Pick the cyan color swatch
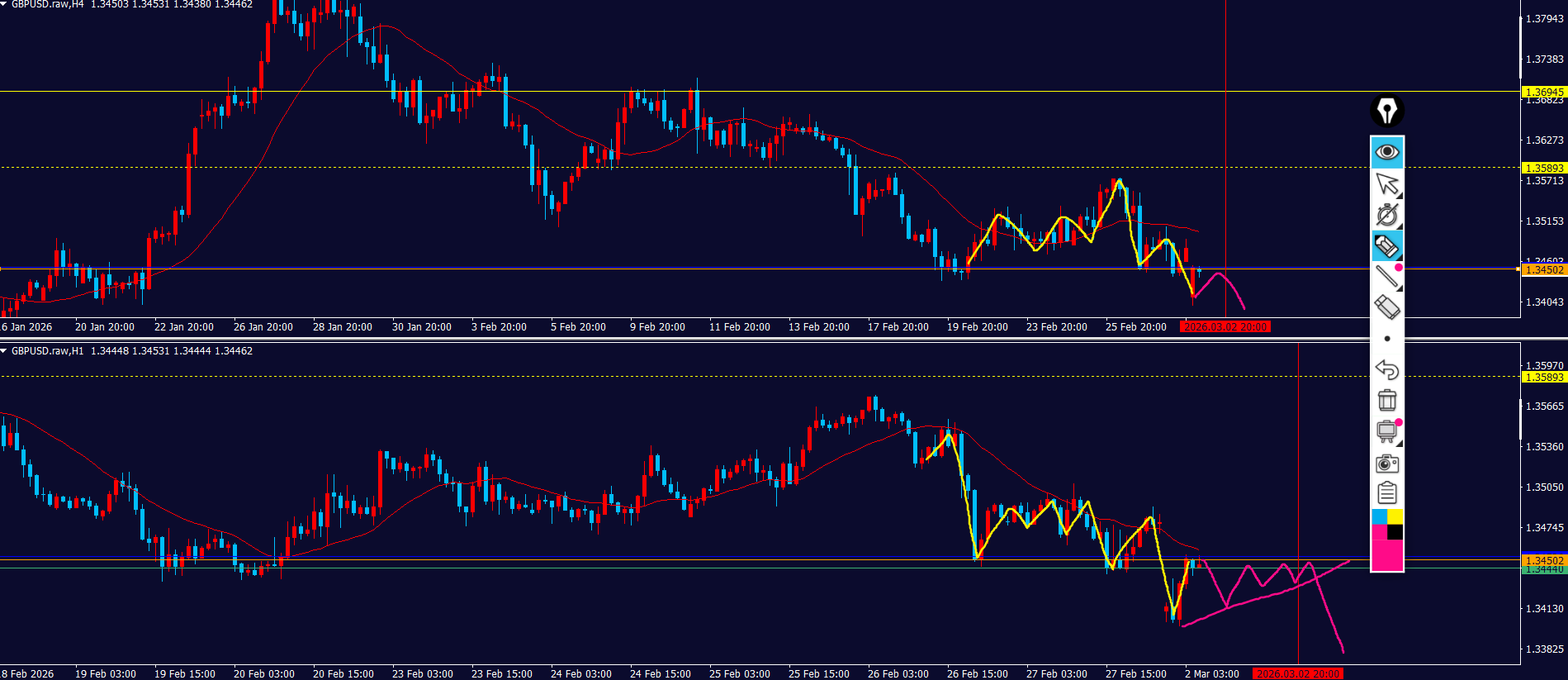1568x680 pixels. click(1379, 517)
